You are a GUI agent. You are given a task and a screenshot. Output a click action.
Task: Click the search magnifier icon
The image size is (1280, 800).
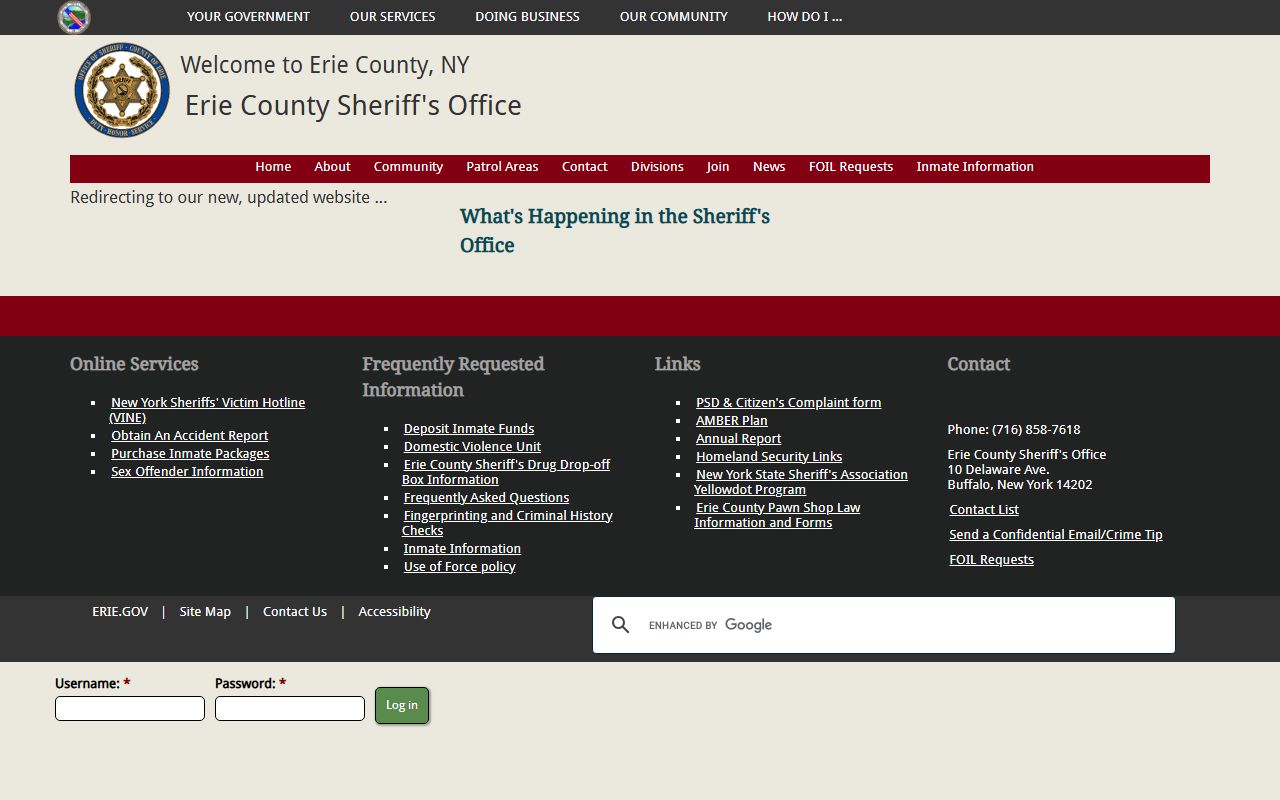click(x=620, y=625)
